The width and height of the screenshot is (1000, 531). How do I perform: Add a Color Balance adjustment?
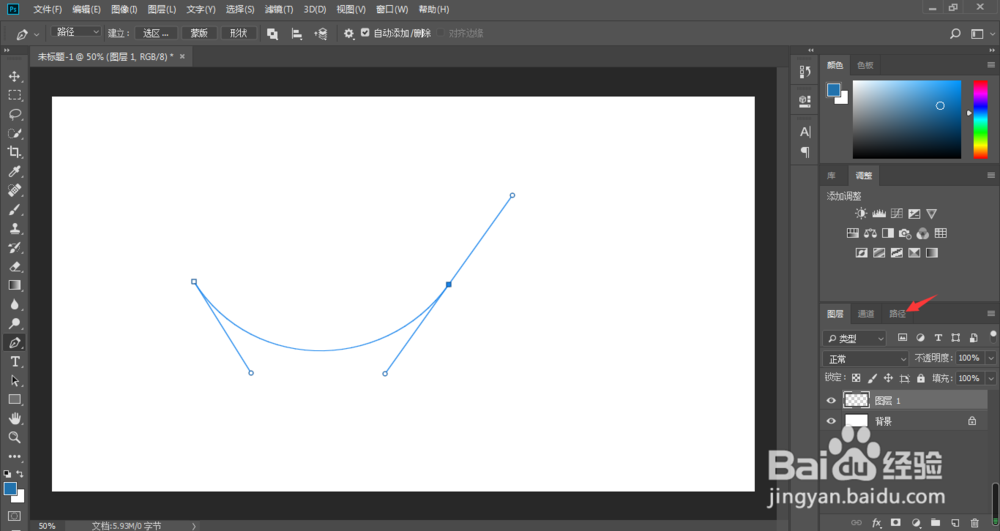pos(870,233)
